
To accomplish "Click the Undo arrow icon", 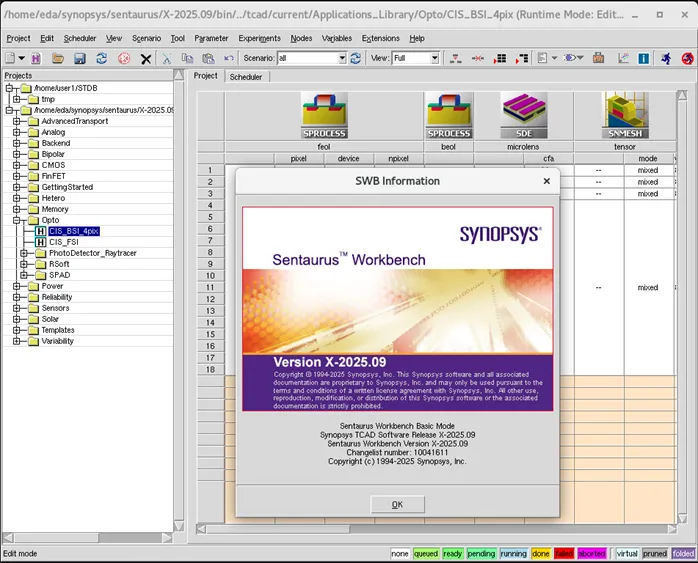I will (x=229, y=58).
